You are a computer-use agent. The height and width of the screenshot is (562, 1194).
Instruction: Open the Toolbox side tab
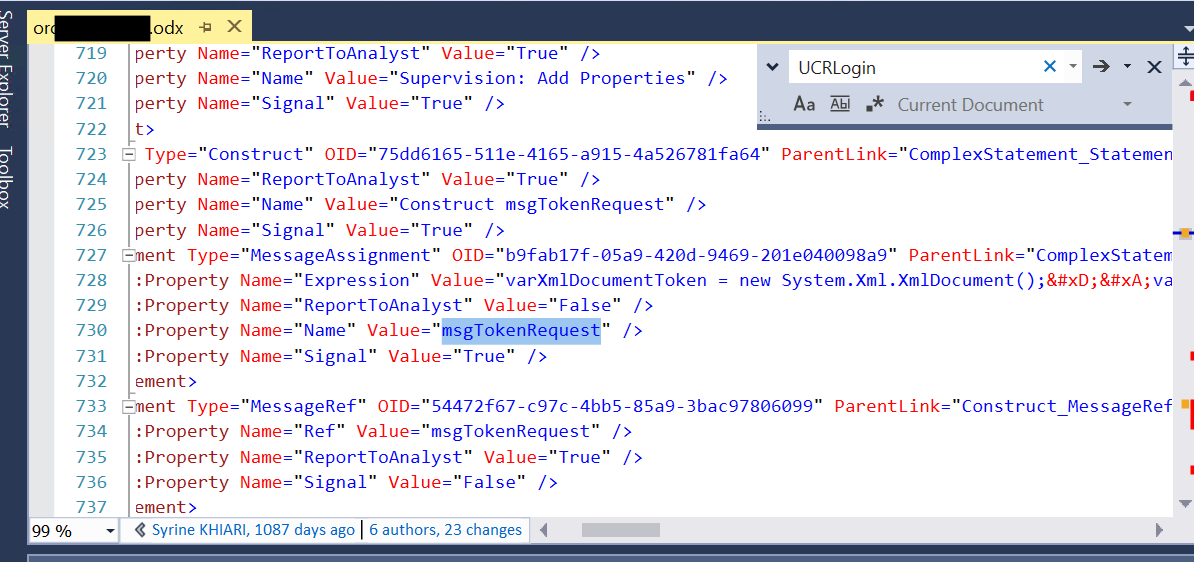pyautogui.click(x=9, y=177)
